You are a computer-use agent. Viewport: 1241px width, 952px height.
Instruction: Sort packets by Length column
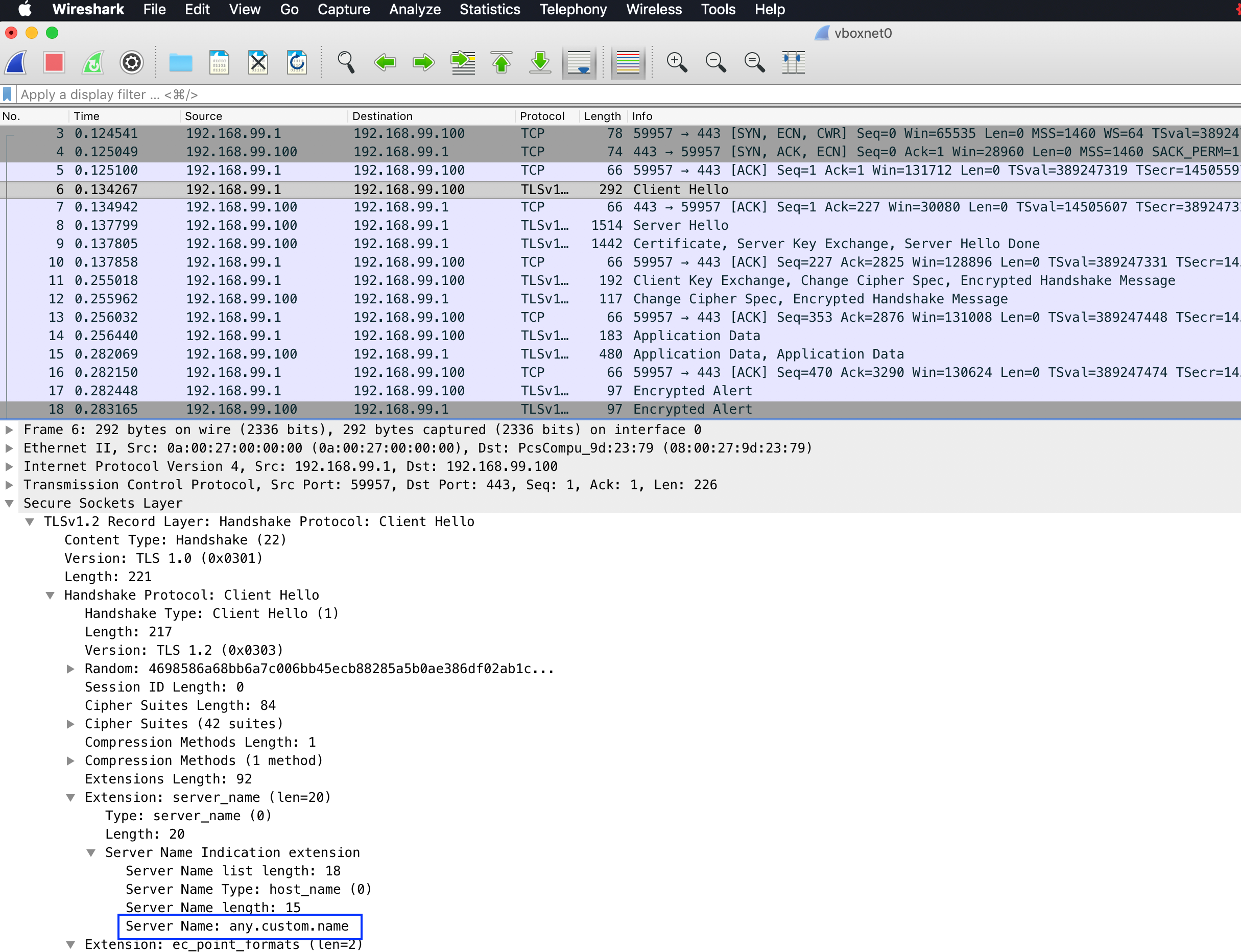pos(603,116)
